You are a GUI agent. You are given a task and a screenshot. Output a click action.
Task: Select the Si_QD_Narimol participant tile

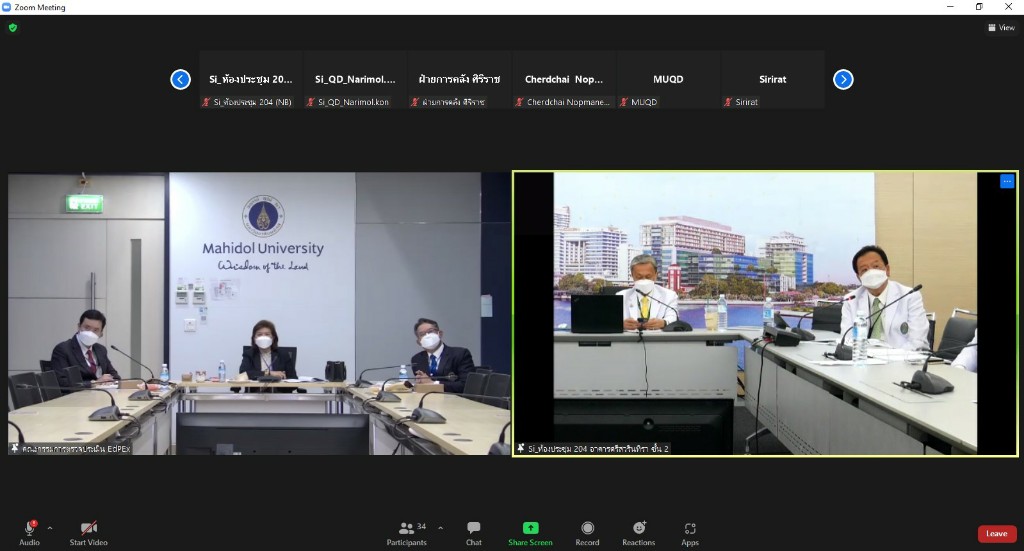coord(355,80)
